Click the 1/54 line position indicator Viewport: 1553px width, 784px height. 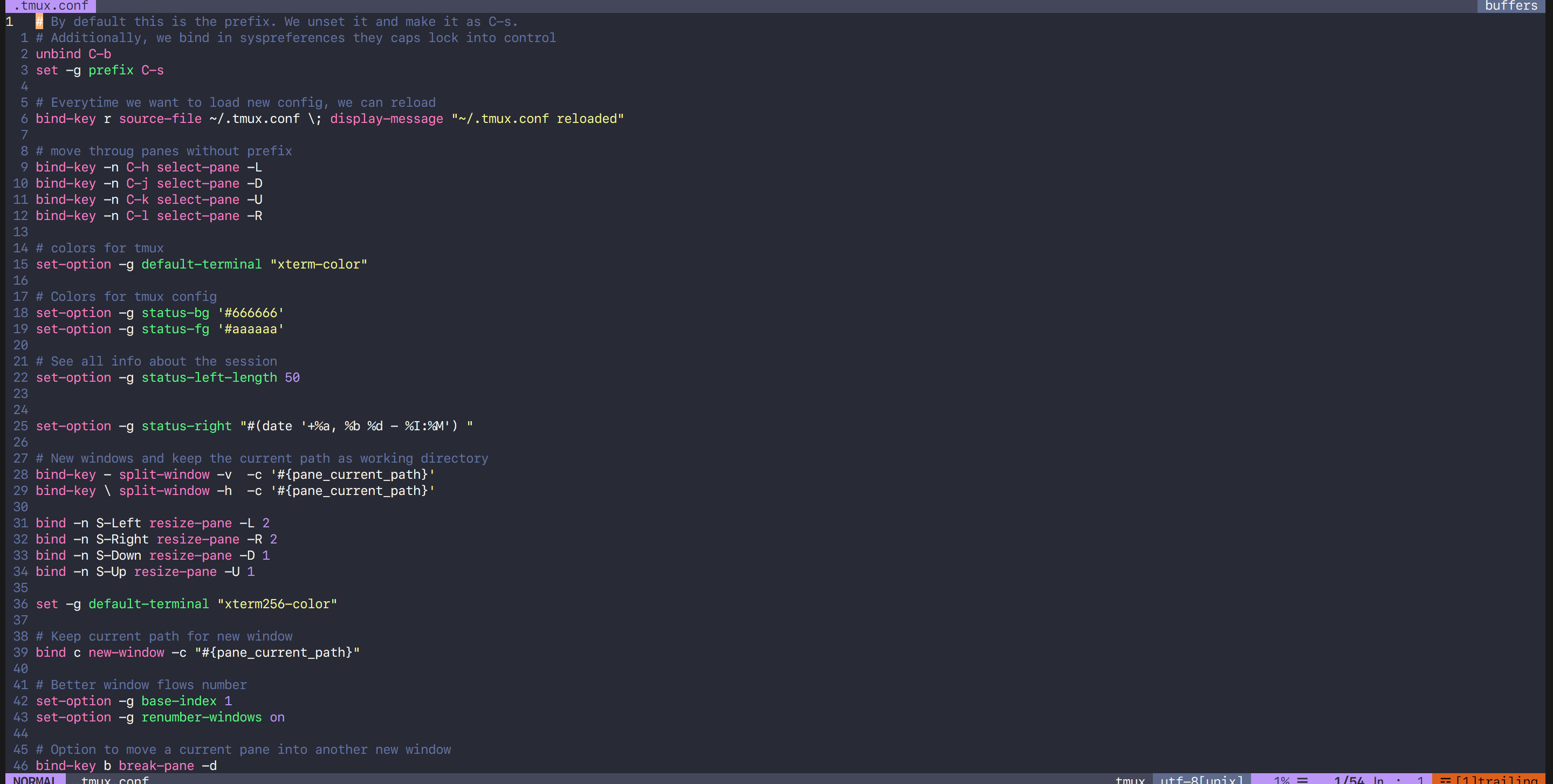tap(1349, 779)
